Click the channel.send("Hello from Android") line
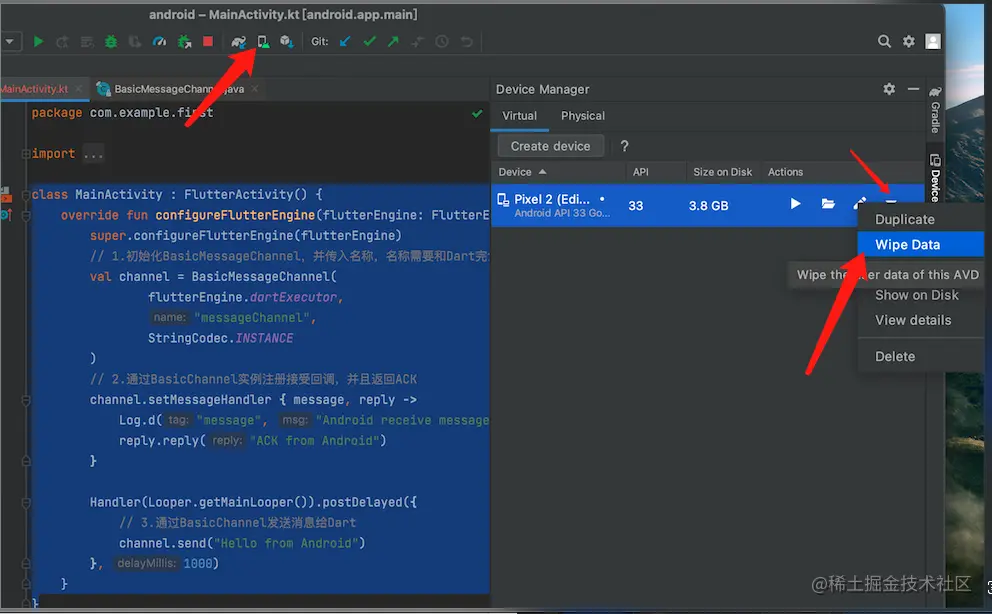 [242, 543]
